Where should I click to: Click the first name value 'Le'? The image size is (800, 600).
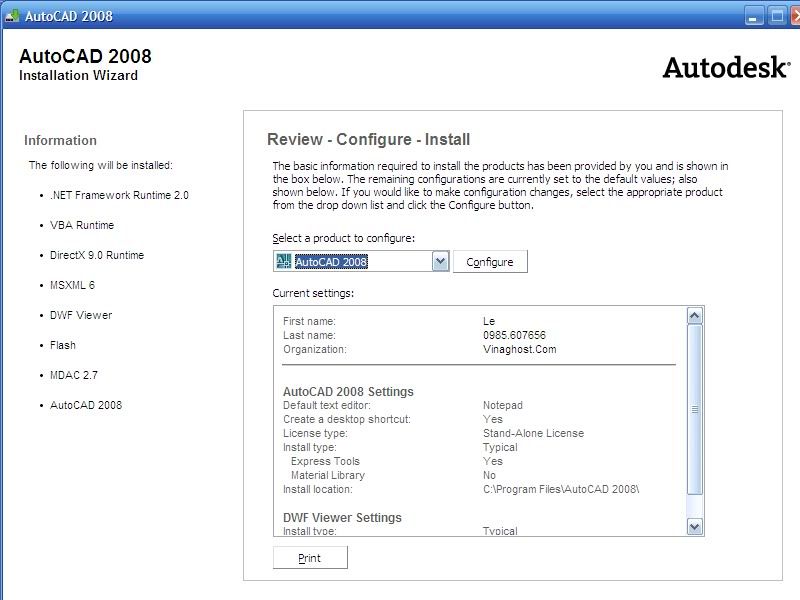tap(489, 321)
